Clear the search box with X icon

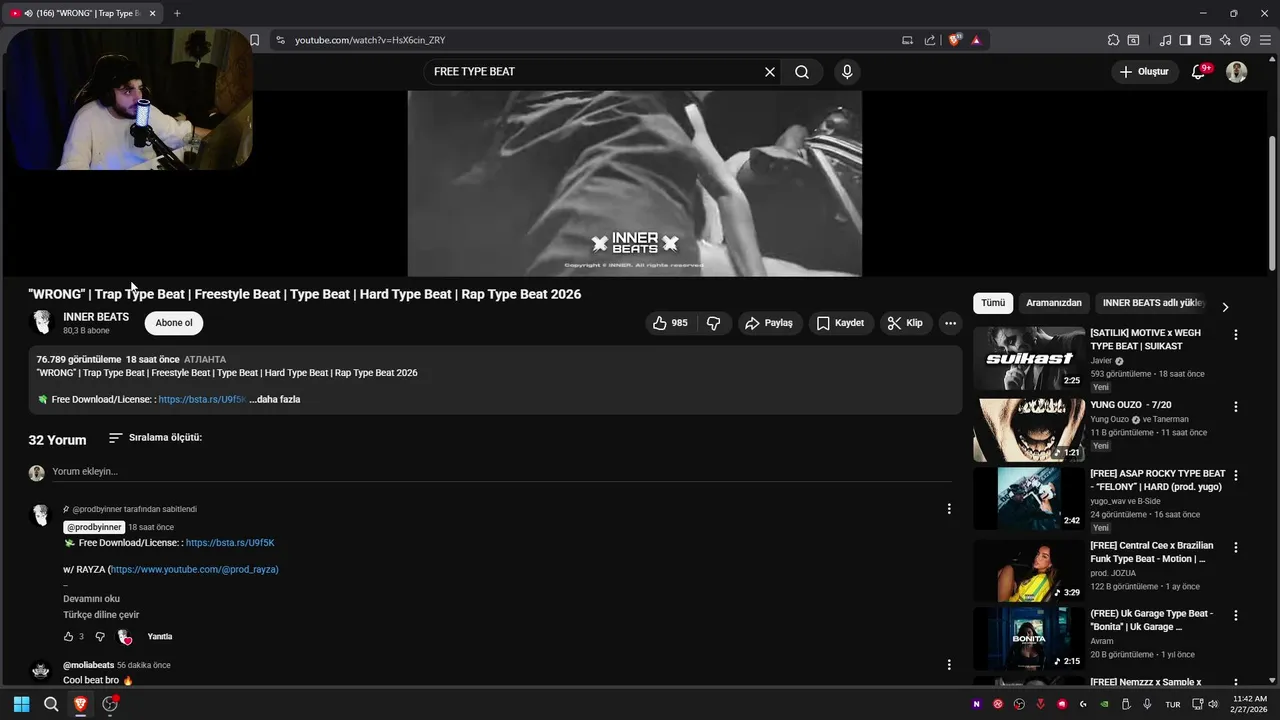(770, 72)
